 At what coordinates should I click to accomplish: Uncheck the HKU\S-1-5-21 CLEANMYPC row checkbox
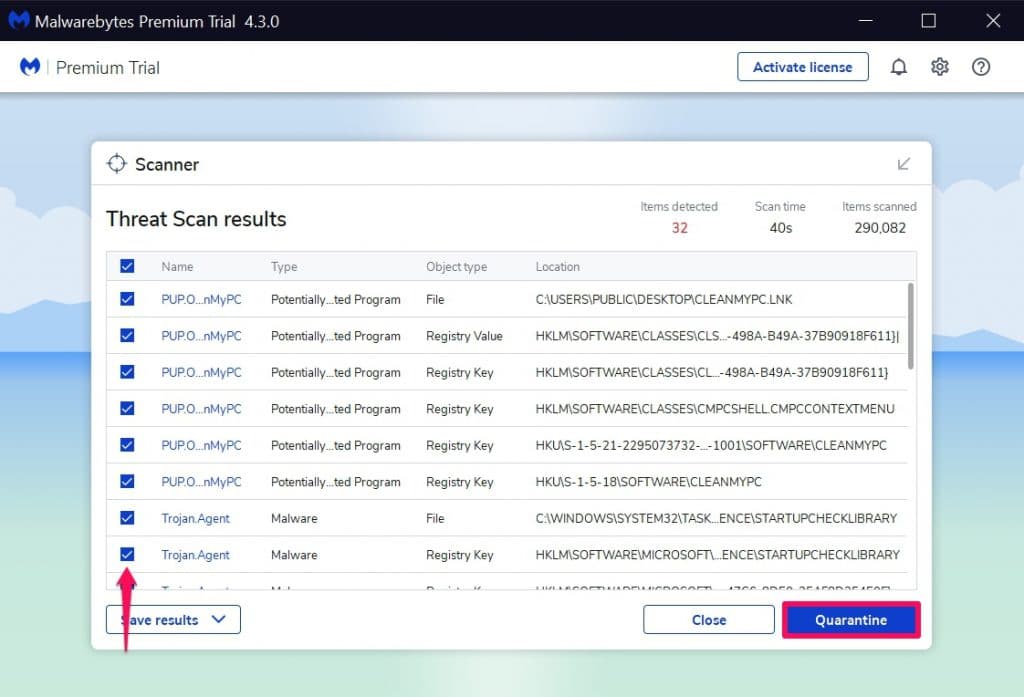click(x=127, y=445)
